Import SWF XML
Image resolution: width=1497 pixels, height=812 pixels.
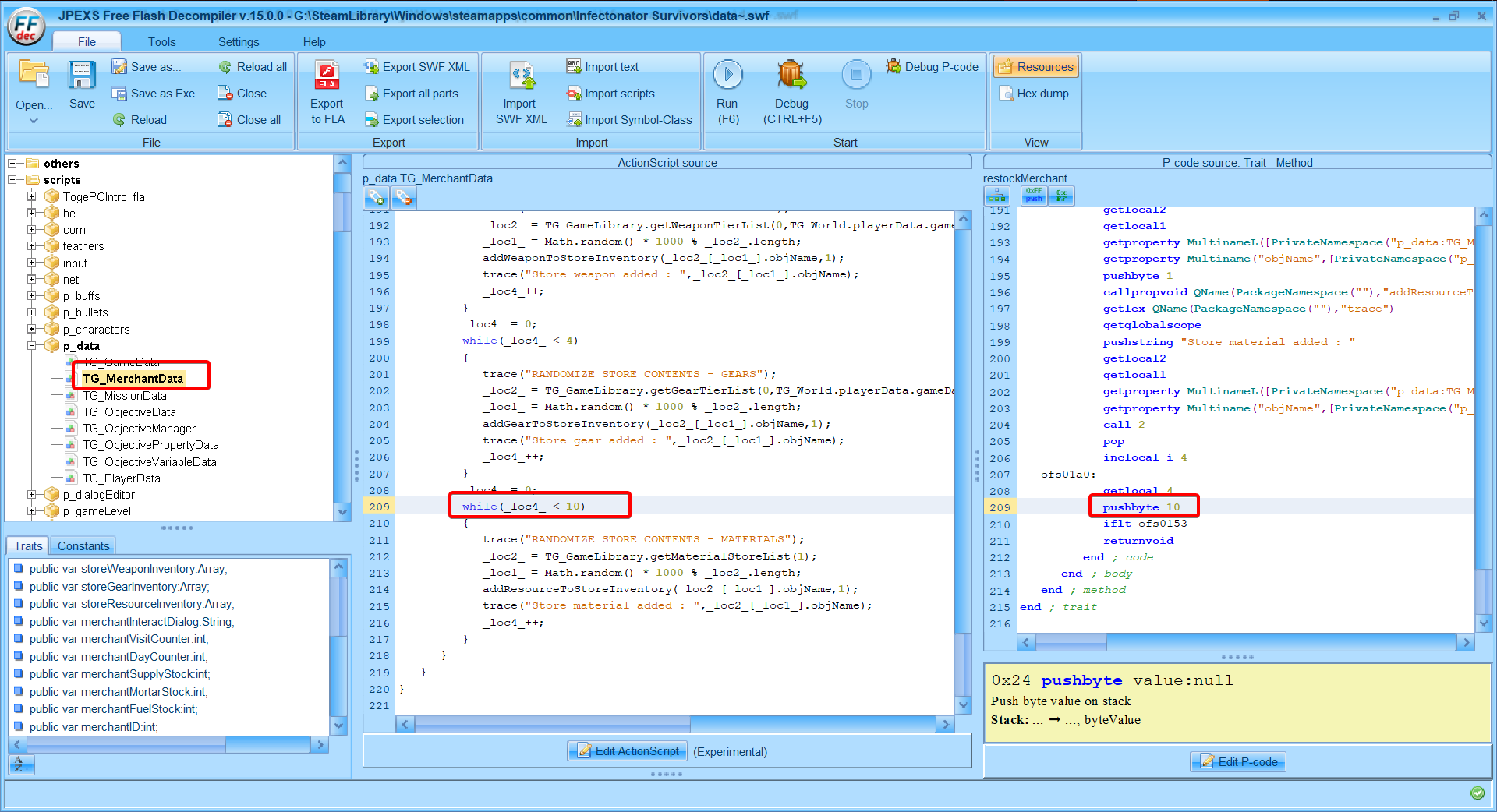pyautogui.click(x=521, y=93)
